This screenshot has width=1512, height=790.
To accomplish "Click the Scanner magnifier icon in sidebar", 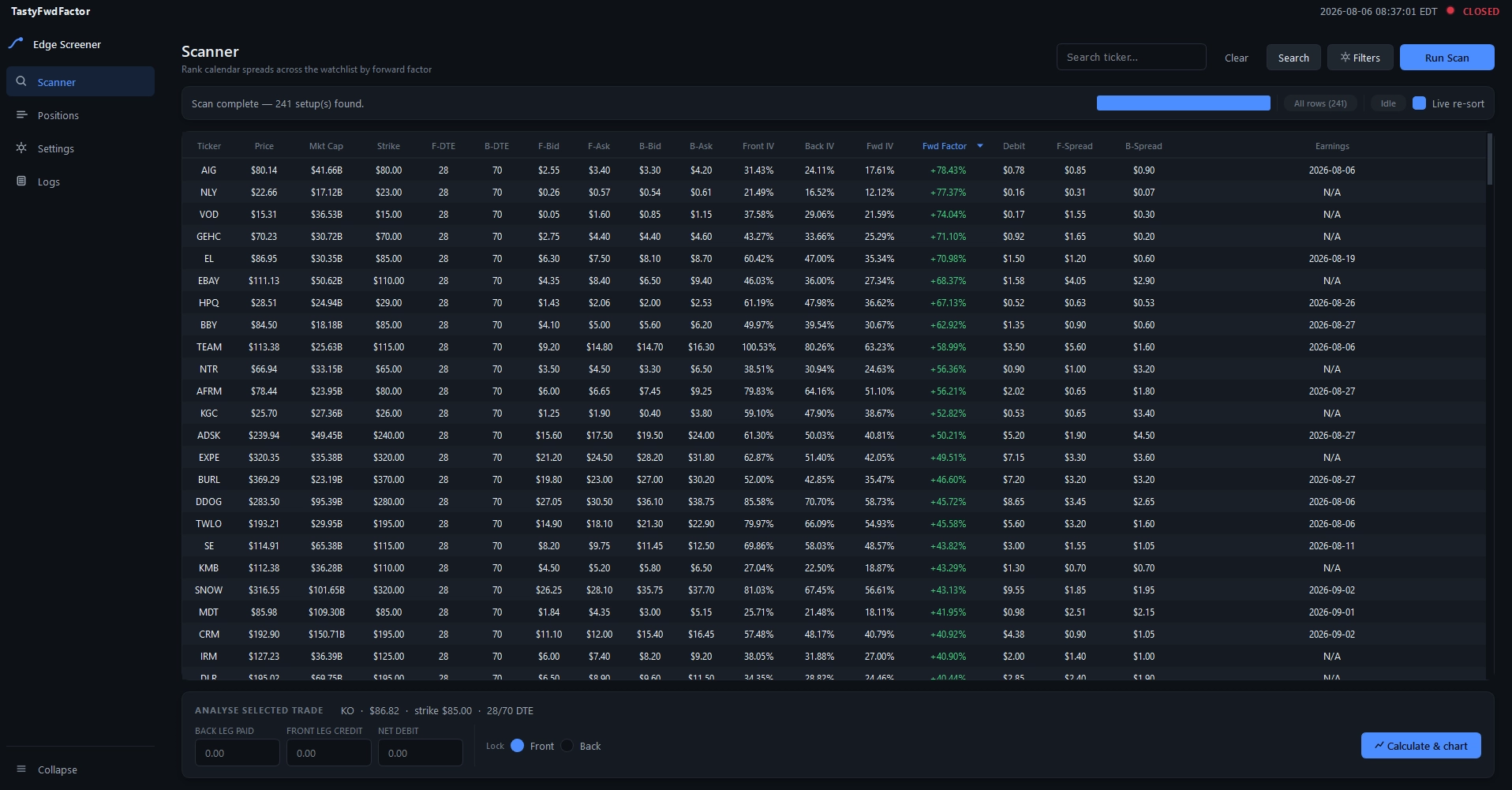I will [x=21, y=81].
